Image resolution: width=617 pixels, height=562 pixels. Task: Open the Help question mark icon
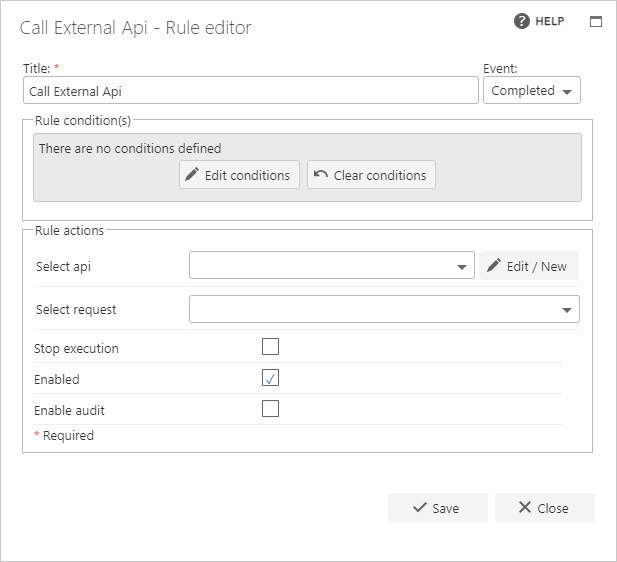522,21
